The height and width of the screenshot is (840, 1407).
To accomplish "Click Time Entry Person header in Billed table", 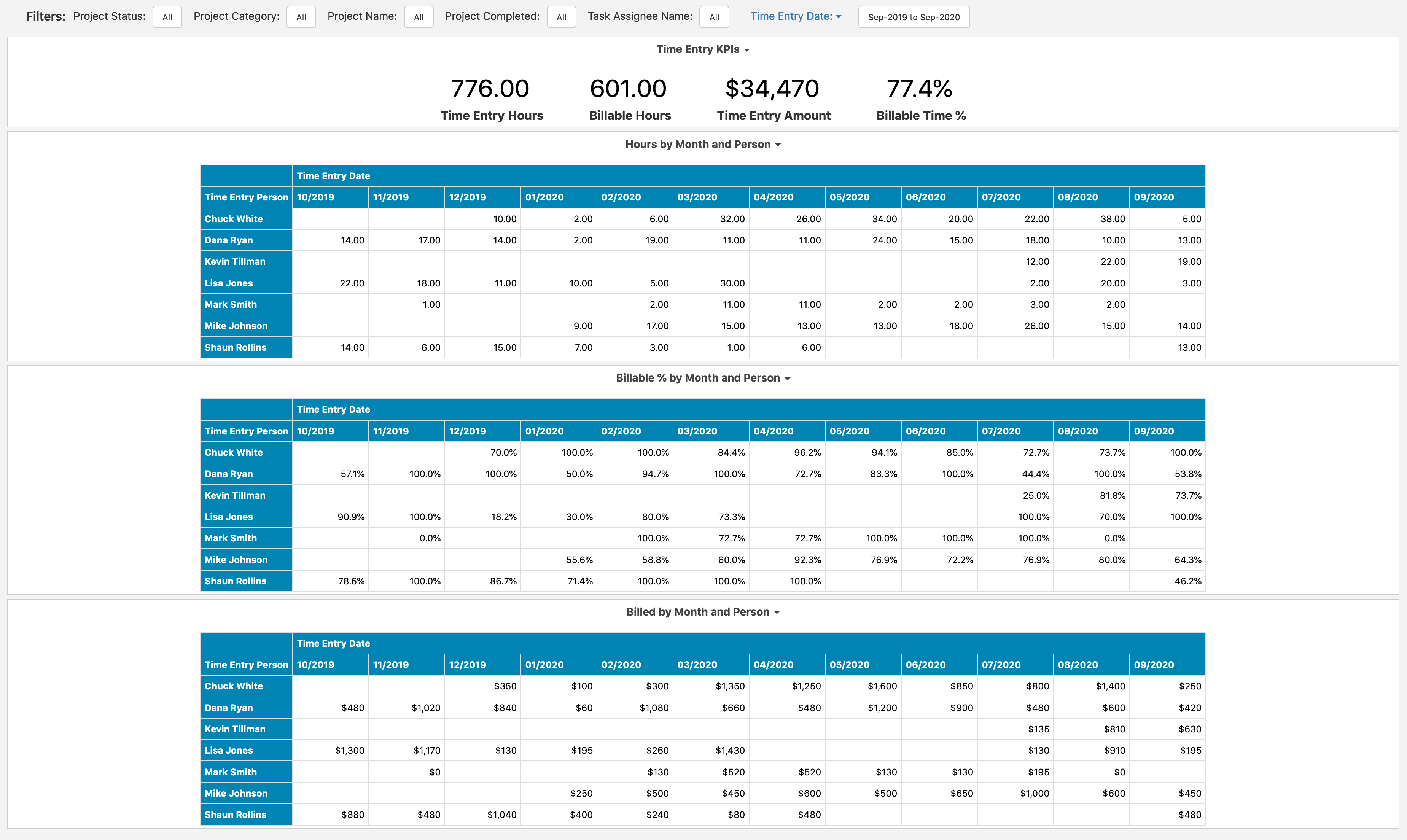I will [x=246, y=665].
